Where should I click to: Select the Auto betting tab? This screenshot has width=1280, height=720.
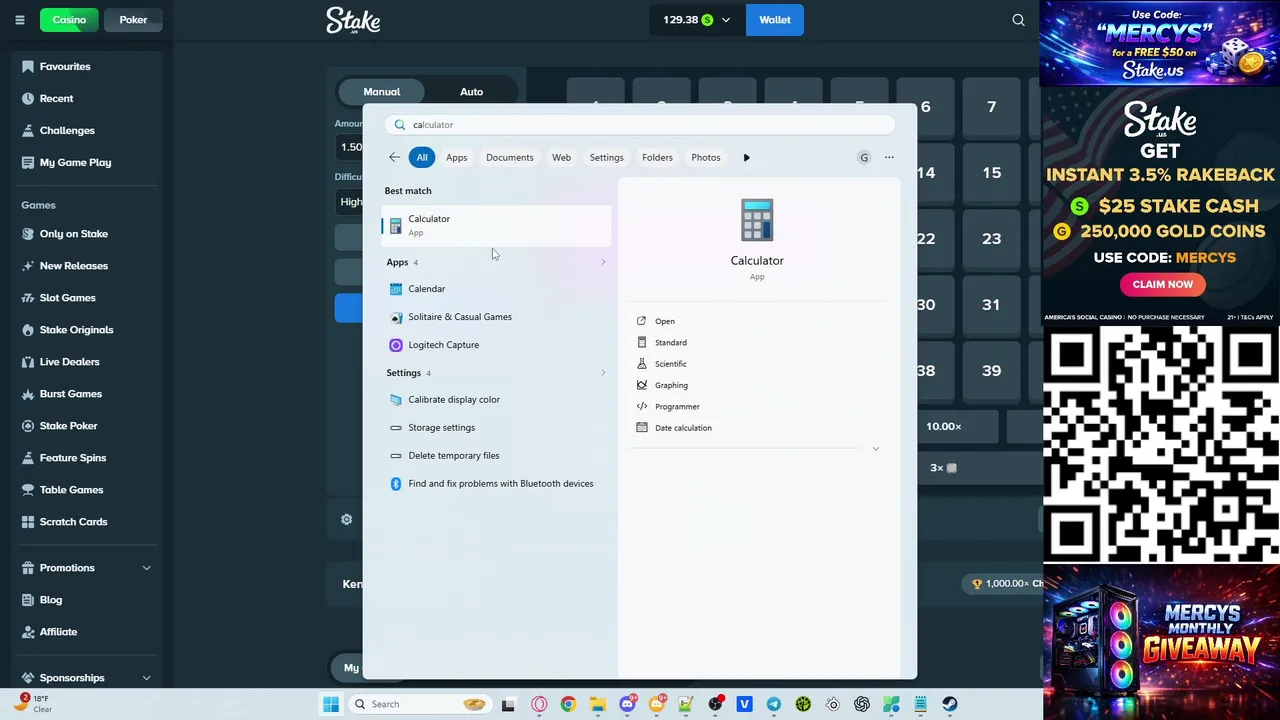pos(471,92)
